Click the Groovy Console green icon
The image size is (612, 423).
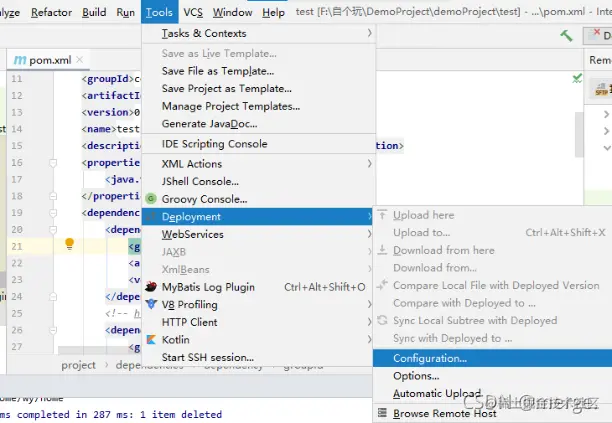coord(151,199)
